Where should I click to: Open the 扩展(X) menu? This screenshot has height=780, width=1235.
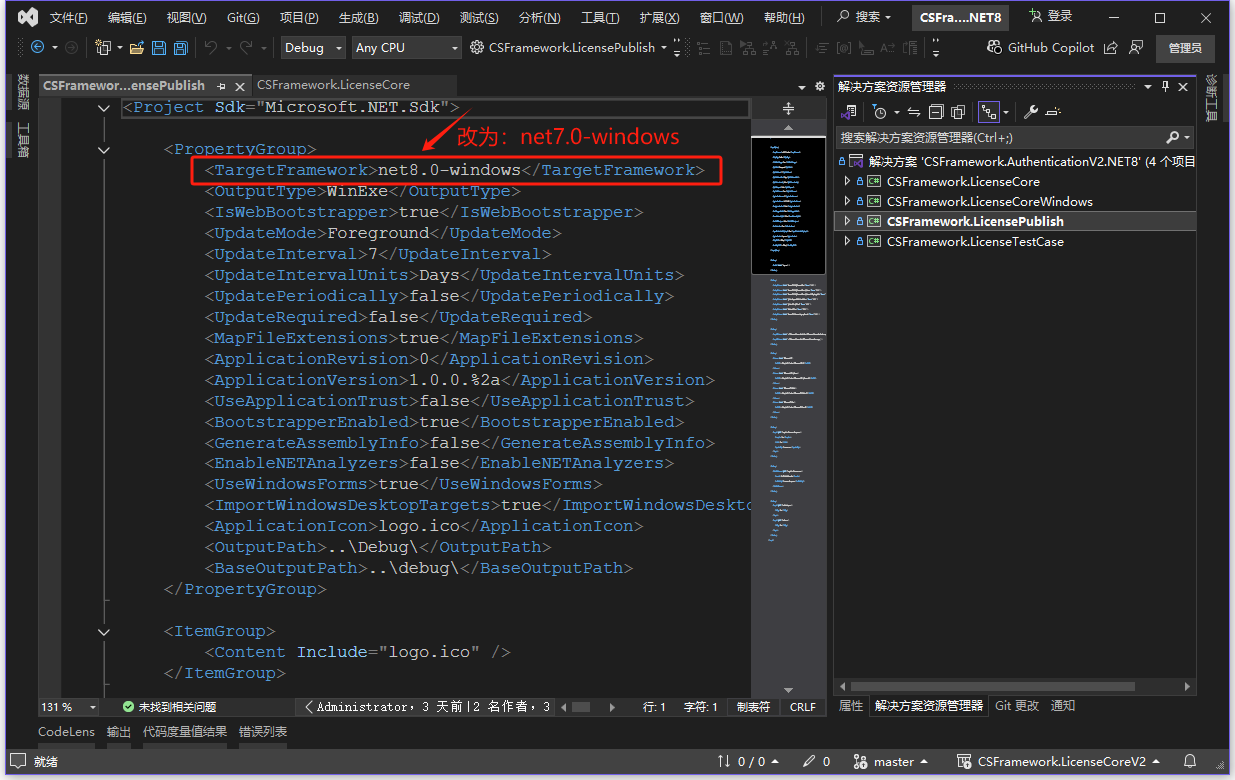[x=659, y=17]
